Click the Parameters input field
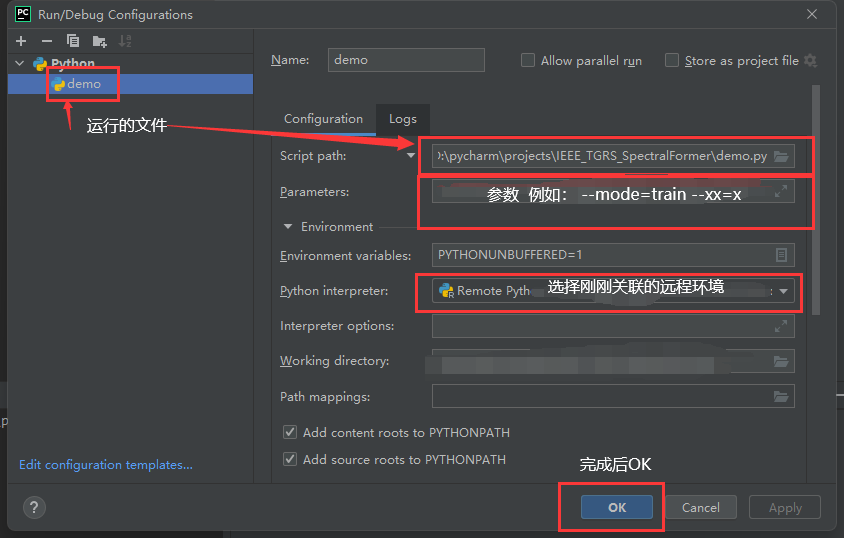Viewport: 844px width, 538px height. click(x=613, y=192)
